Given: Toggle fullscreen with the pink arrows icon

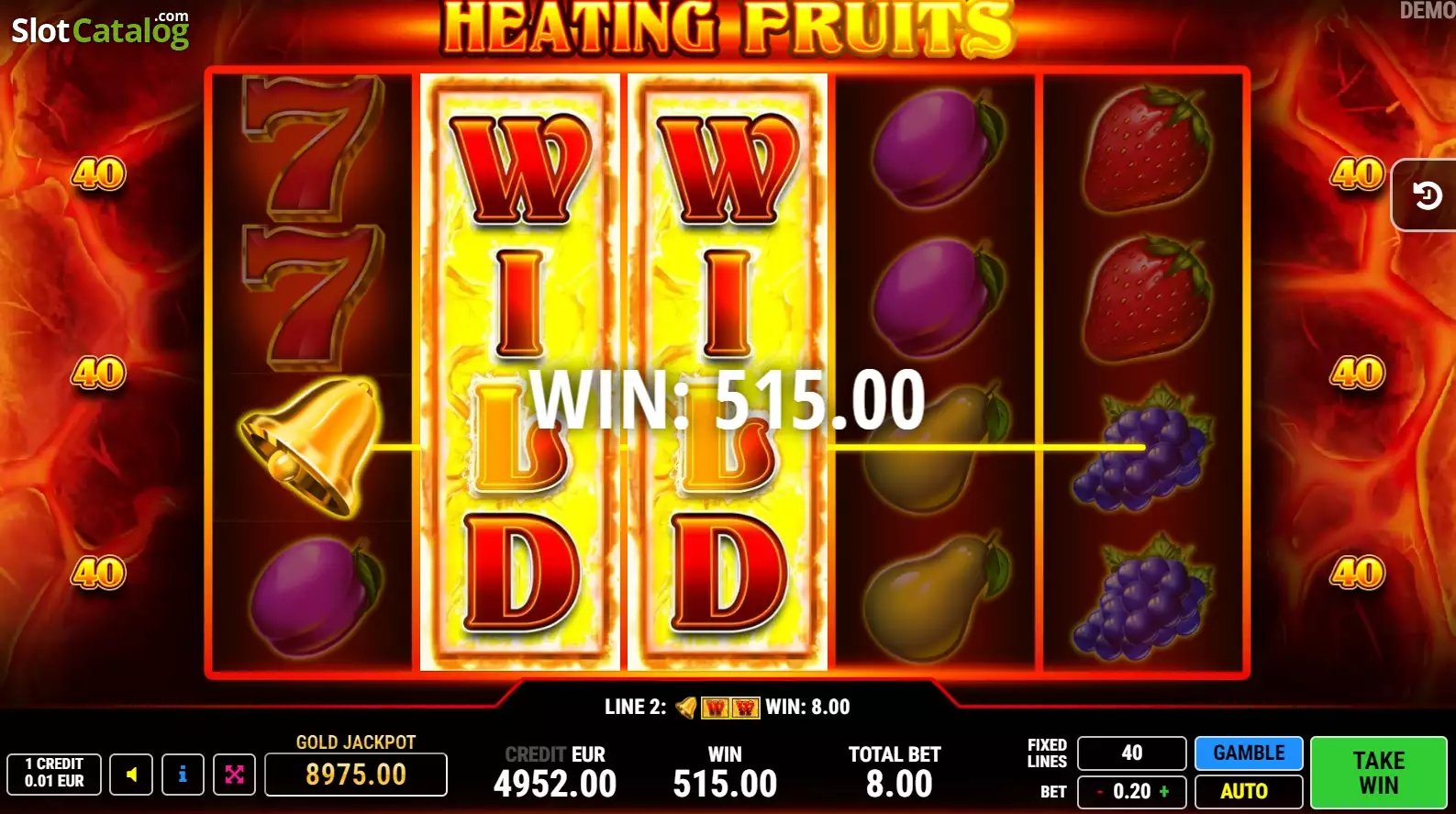Looking at the screenshot, I should pyautogui.click(x=234, y=775).
